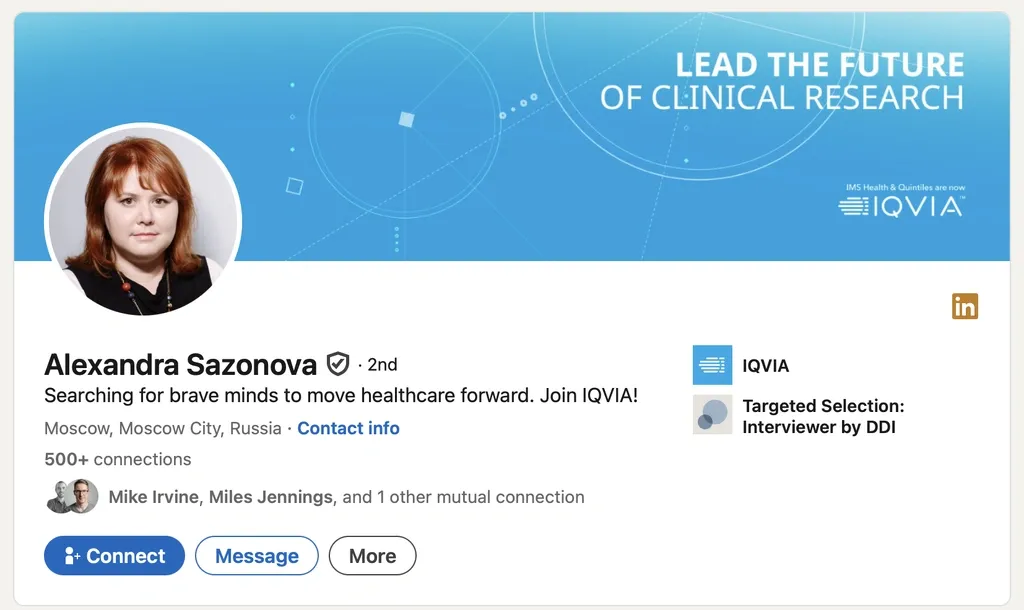The image size is (1024, 610).
Task: View the 500+ connections list
Action: pos(118,459)
